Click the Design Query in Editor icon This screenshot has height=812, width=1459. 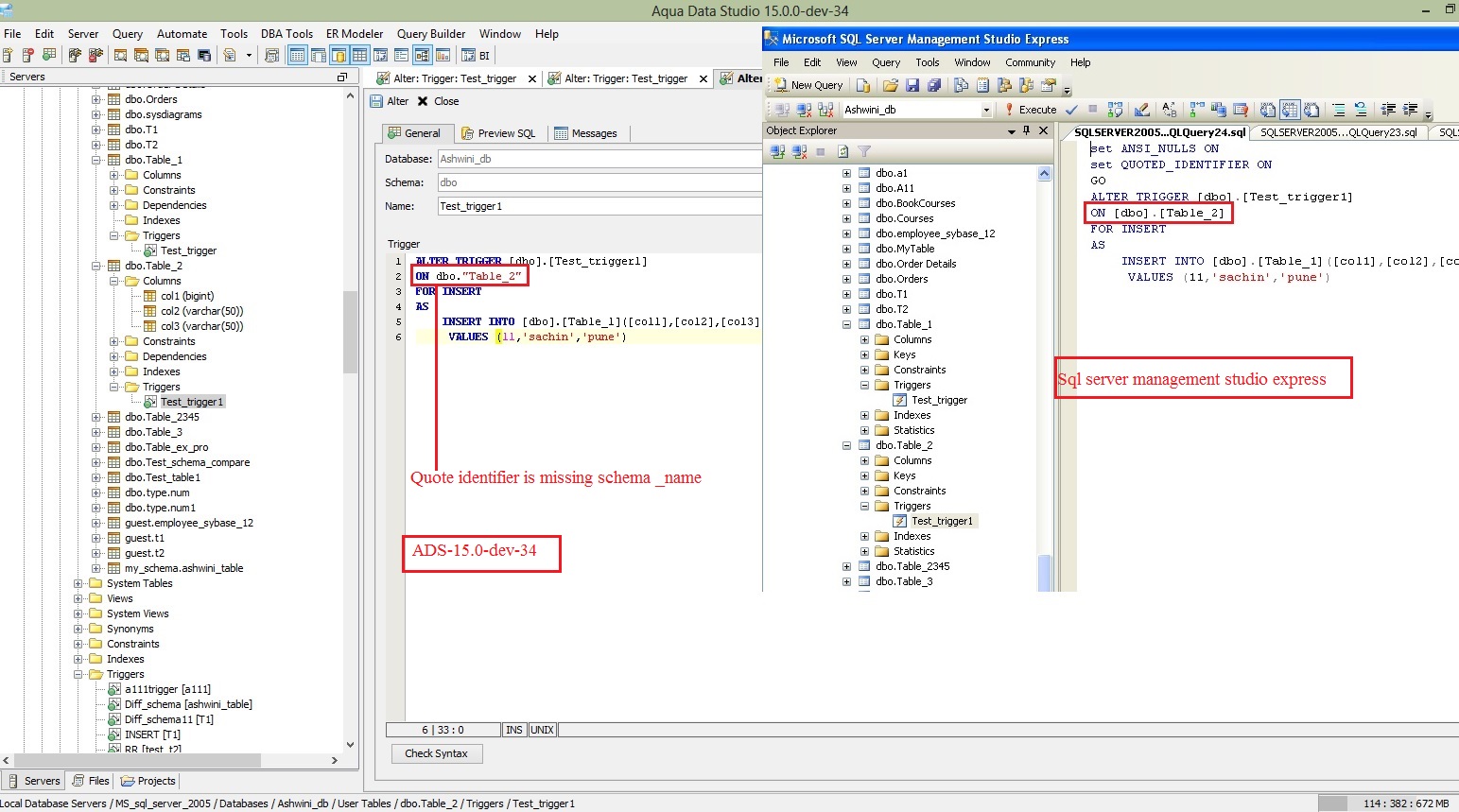1141,110
